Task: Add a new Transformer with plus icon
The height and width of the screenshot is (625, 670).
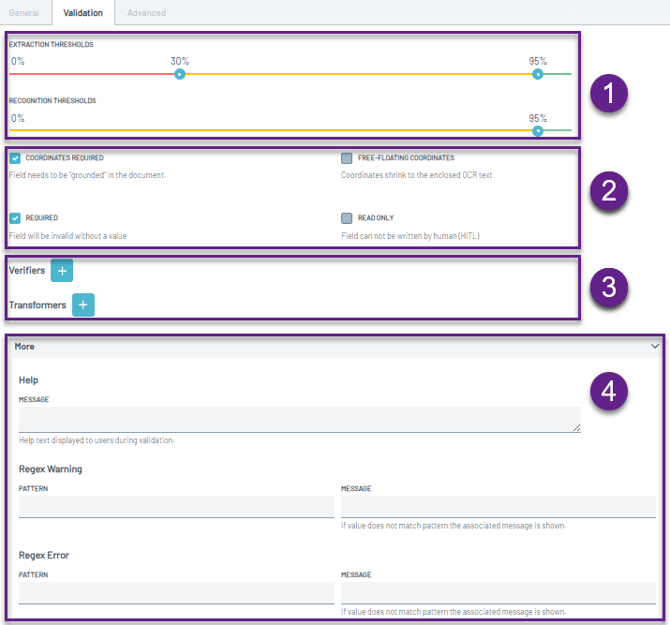Action: [83, 305]
